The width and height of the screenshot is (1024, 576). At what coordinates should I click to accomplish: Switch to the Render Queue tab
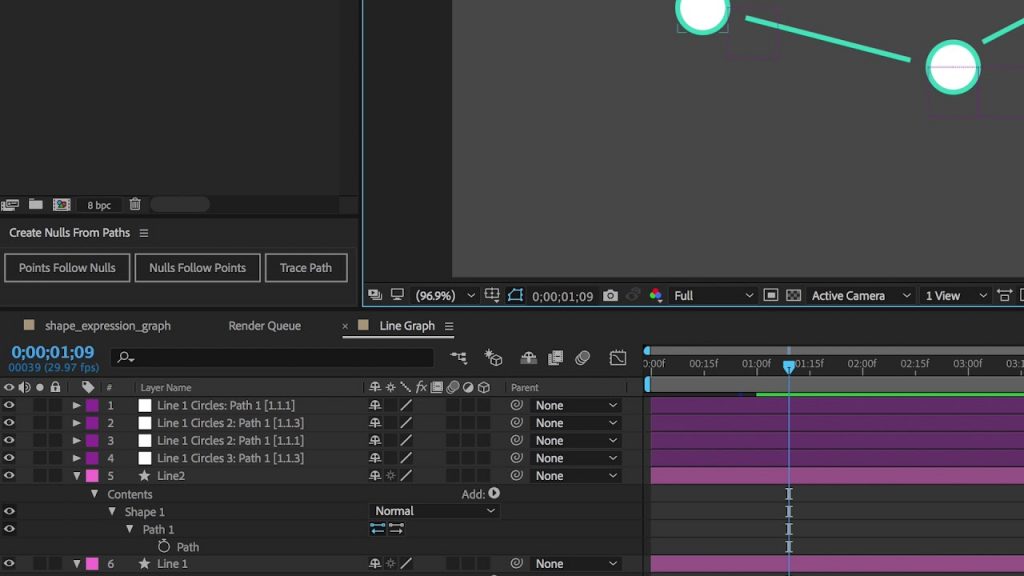coord(264,325)
